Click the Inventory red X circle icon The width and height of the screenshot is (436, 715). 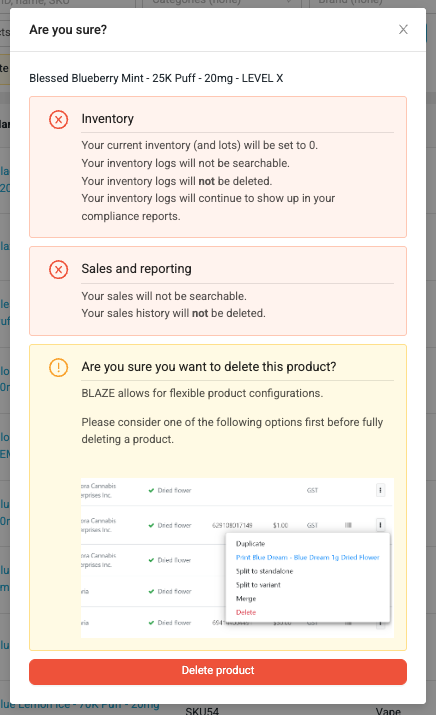58,120
